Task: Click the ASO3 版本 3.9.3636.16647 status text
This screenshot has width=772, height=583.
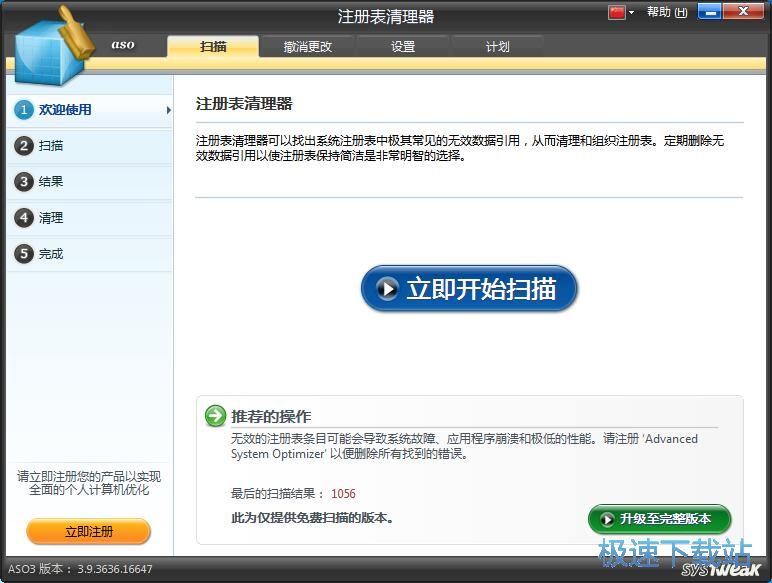Action: 80,569
